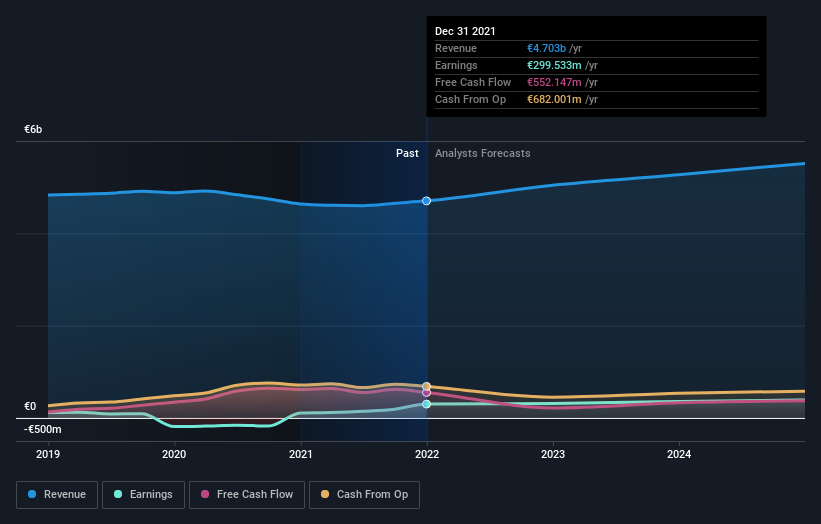The height and width of the screenshot is (524, 821).
Task: Click the 2023 x-axis label
Action: [553, 454]
